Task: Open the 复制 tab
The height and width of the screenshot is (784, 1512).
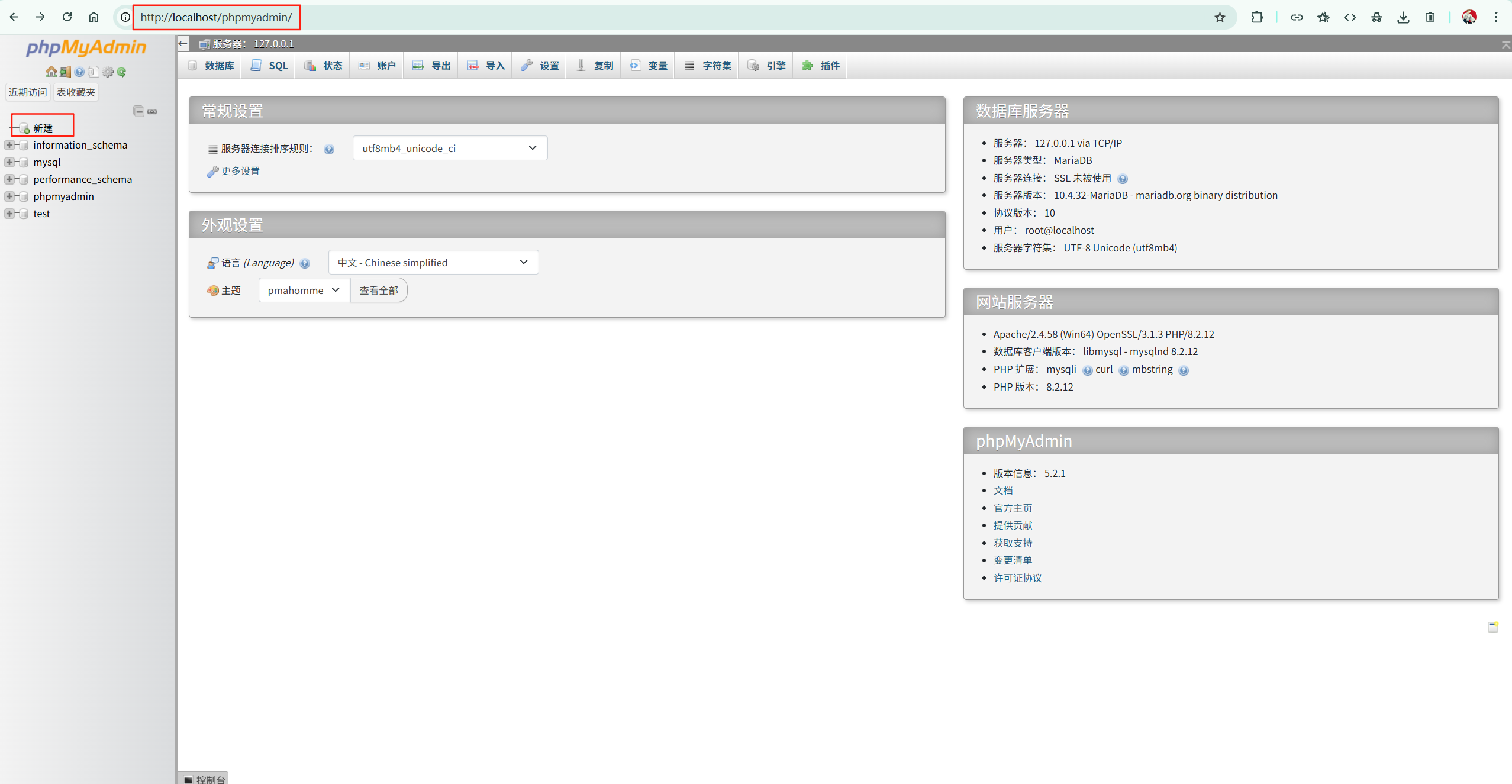Action: [594, 66]
